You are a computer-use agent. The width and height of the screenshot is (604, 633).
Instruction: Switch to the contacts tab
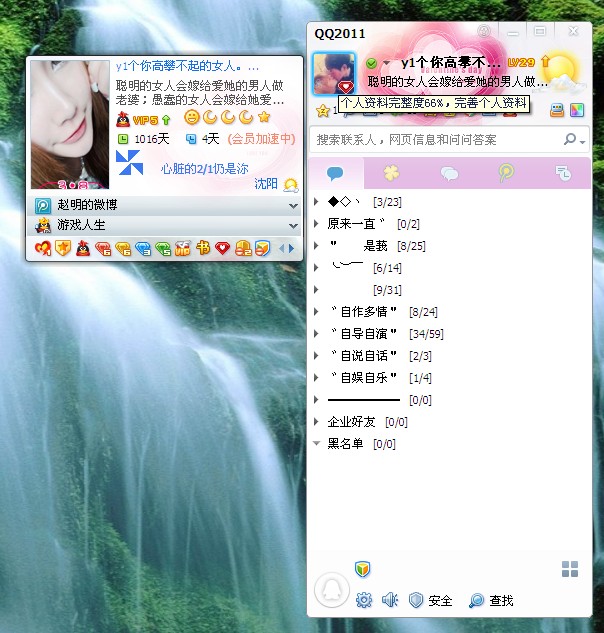[336, 173]
